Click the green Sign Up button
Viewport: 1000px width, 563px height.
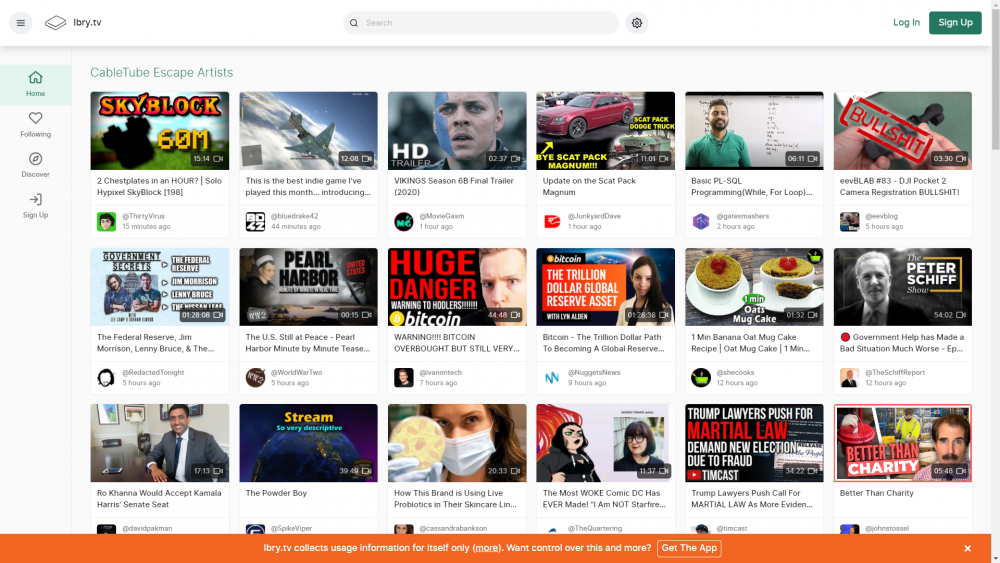[x=955, y=22]
